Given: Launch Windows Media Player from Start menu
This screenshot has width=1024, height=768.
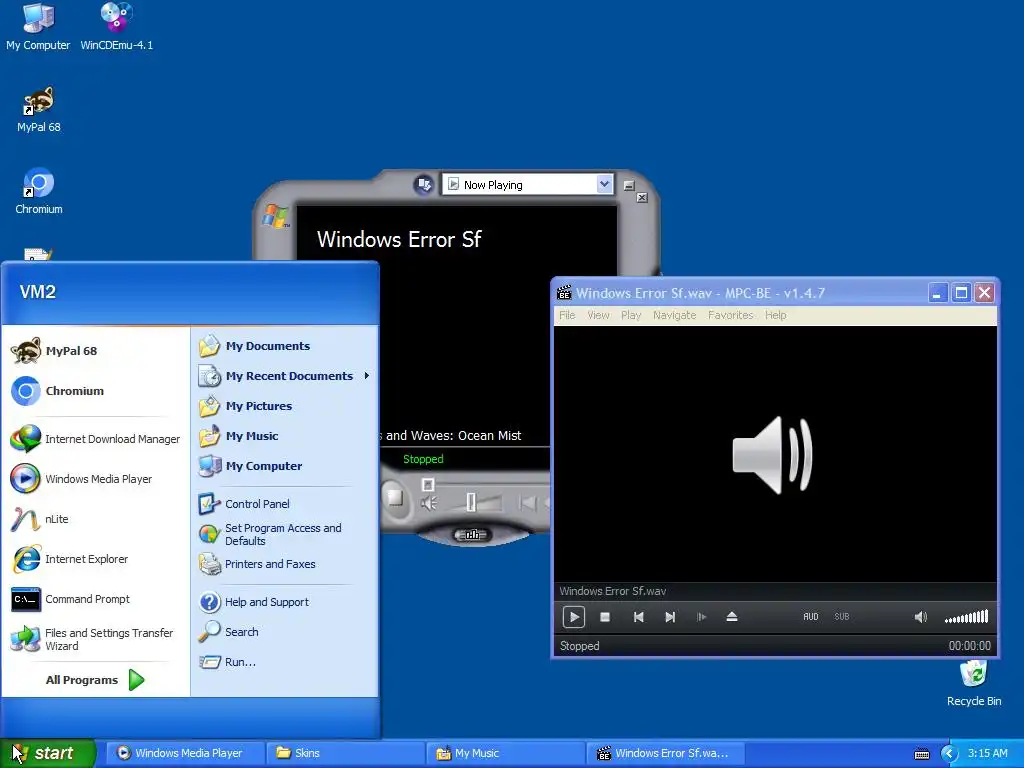Looking at the screenshot, I should (x=95, y=479).
